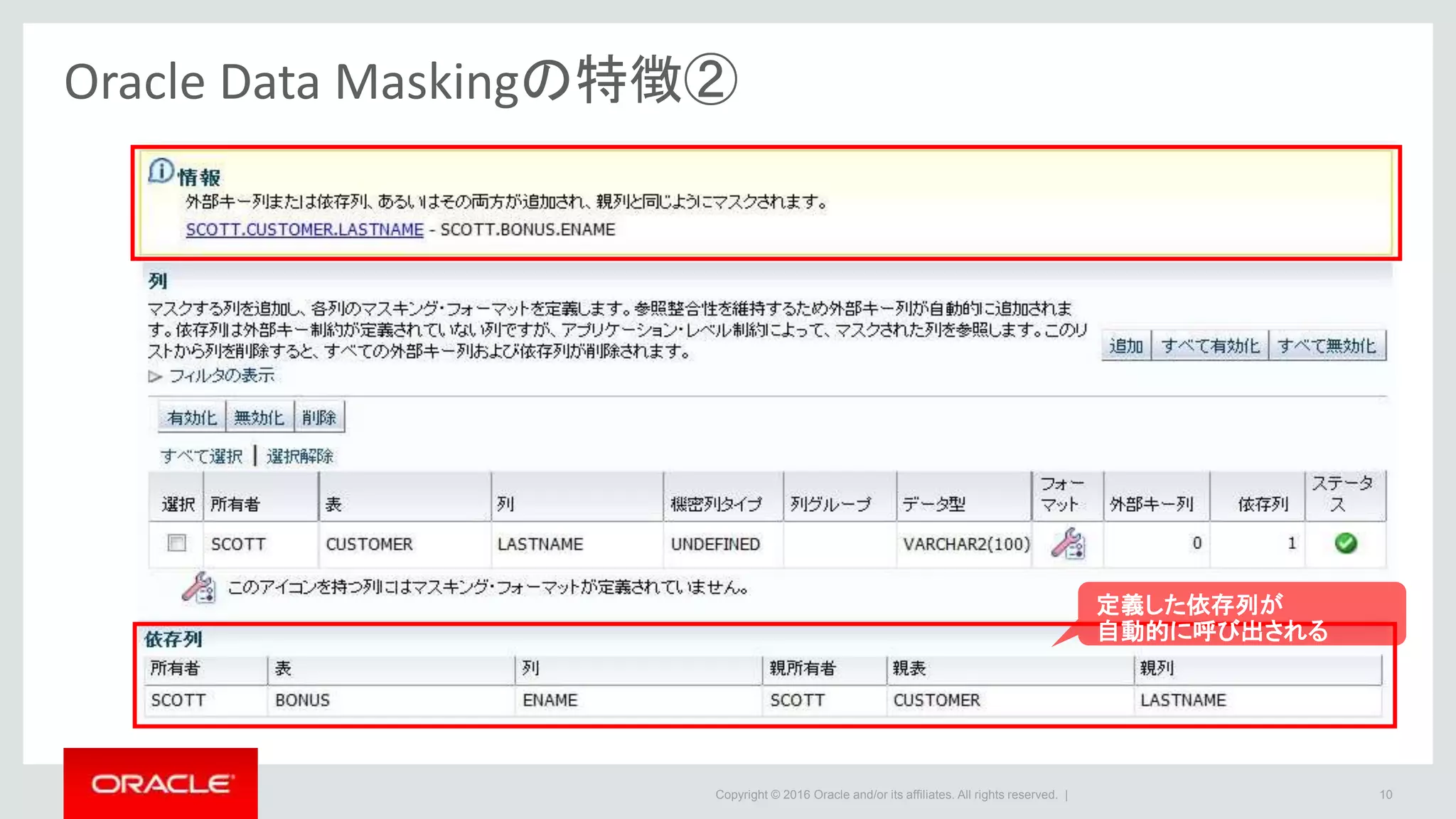This screenshot has height=819, width=1456.
Task: Click the すべて無効化 button
Action: point(1327,346)
